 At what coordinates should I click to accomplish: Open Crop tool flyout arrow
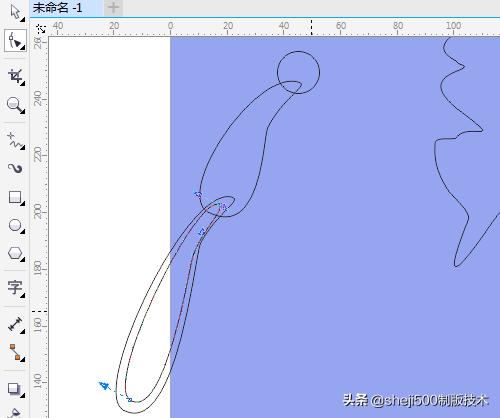(x=22, y=83)
